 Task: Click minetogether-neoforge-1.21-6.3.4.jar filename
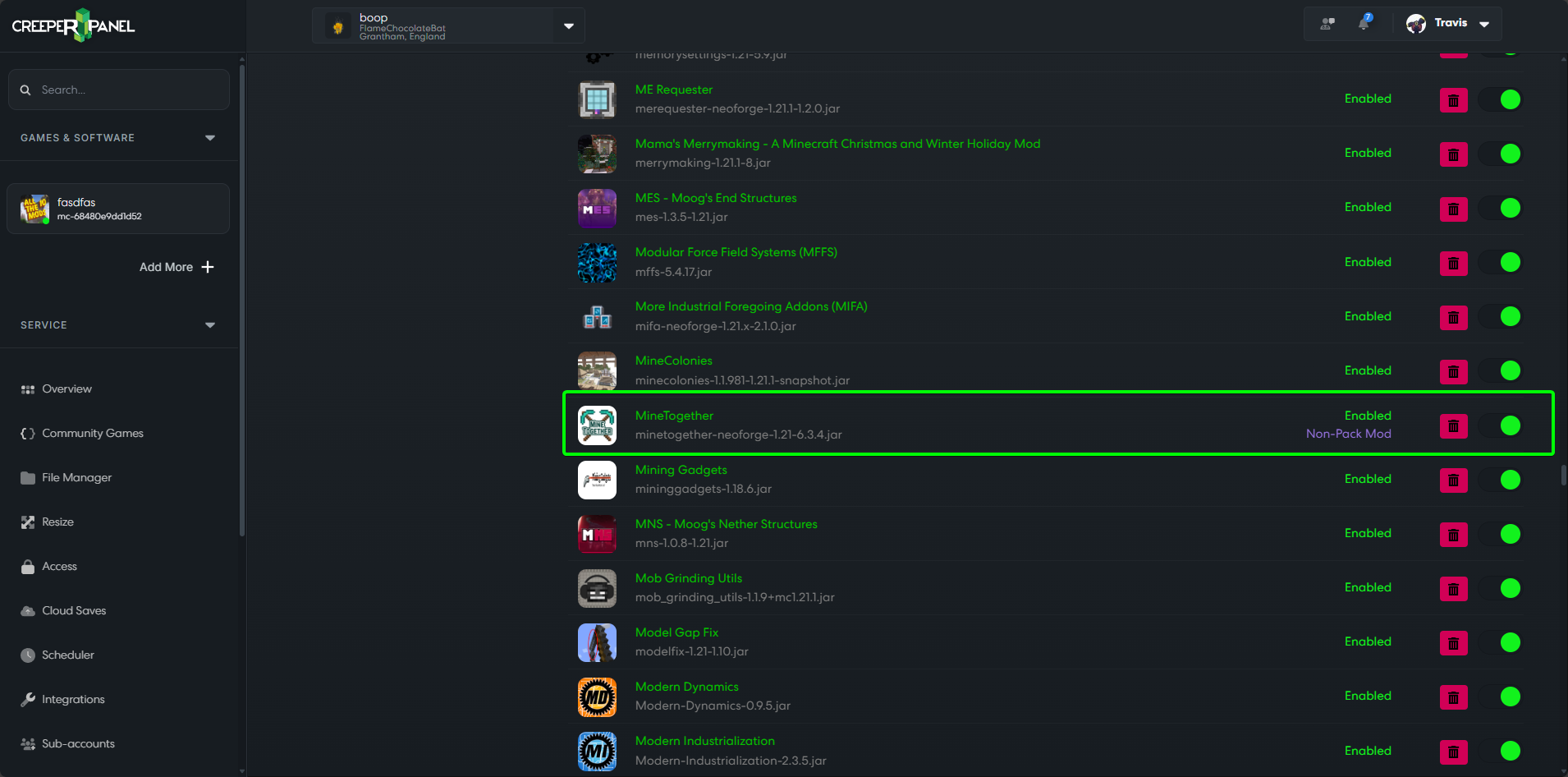(x=738, y=434)
